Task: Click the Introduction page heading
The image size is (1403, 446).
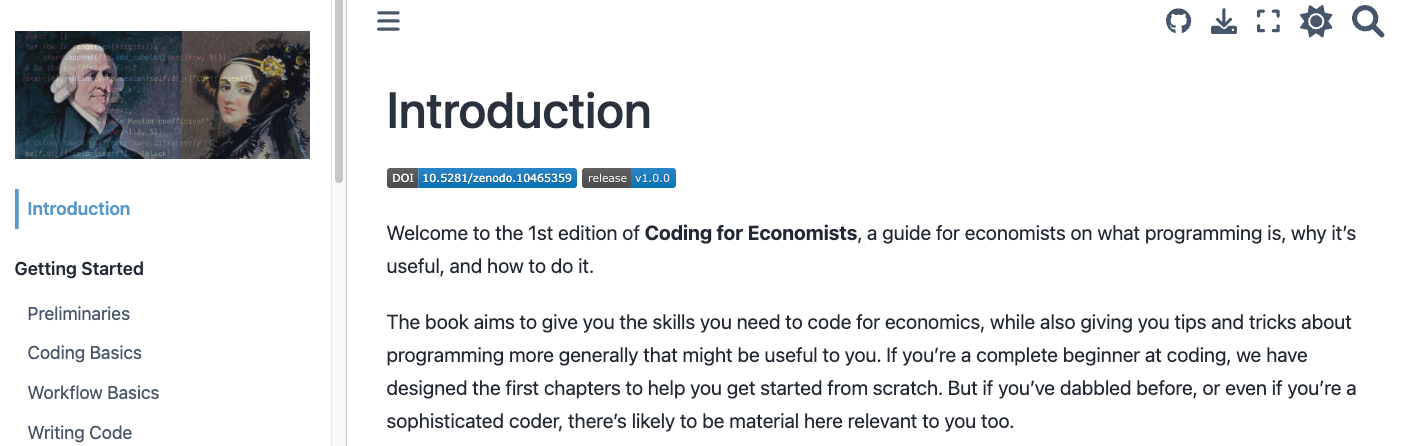Action: click(518, 111)
